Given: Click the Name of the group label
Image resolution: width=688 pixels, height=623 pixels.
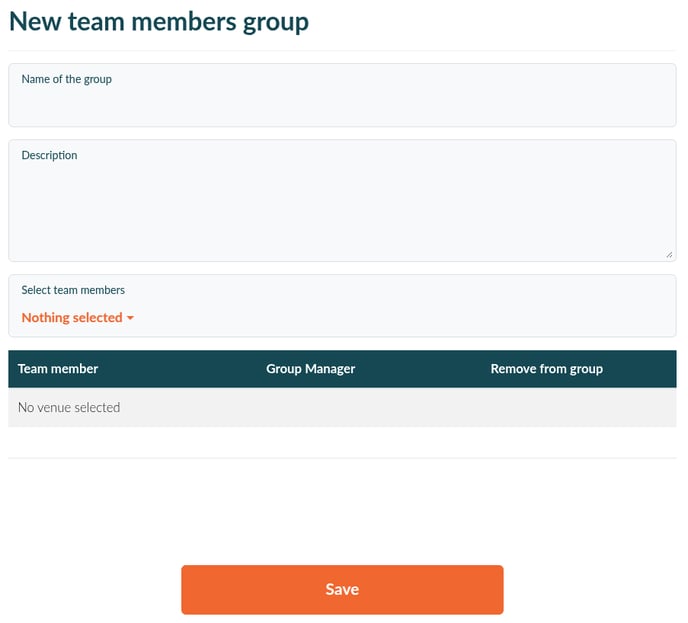Looking at the screenshot, I should point(66,79).
